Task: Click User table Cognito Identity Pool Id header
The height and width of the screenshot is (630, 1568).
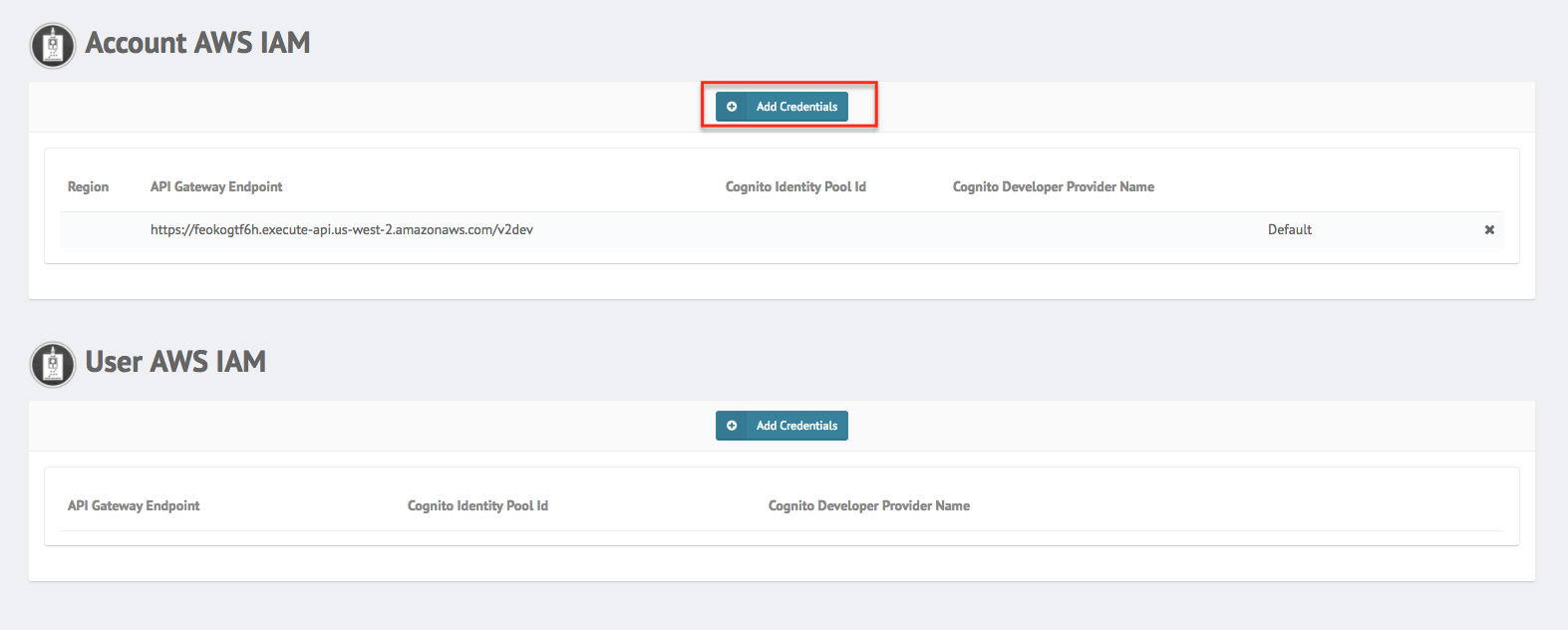Action: [x=477, y=505]
